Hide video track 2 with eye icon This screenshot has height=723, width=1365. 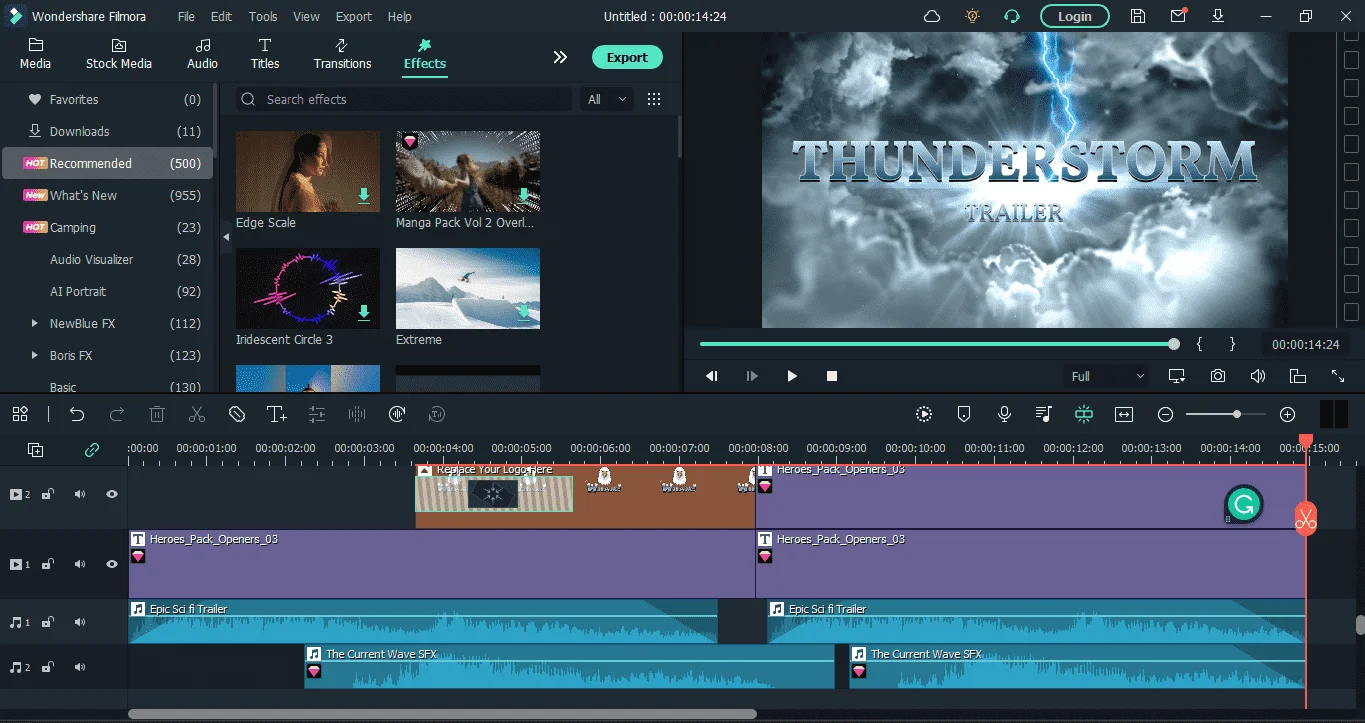(x=111, y=494)
